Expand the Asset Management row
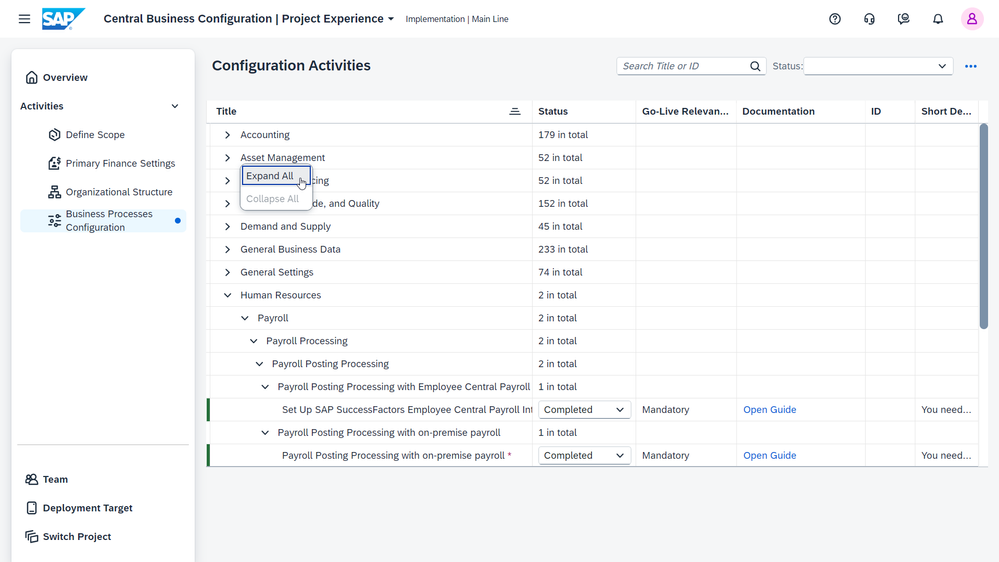 (227, 158)
